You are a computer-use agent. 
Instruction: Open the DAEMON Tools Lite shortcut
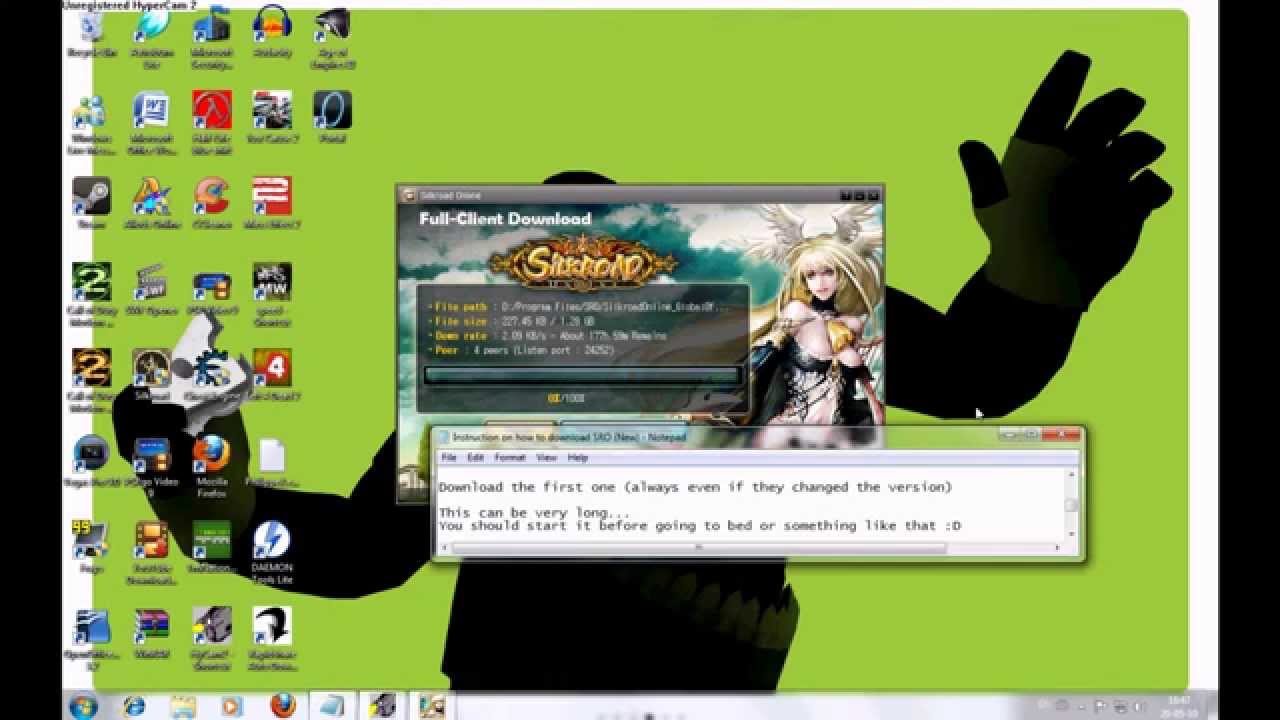(x=272, y=550)
